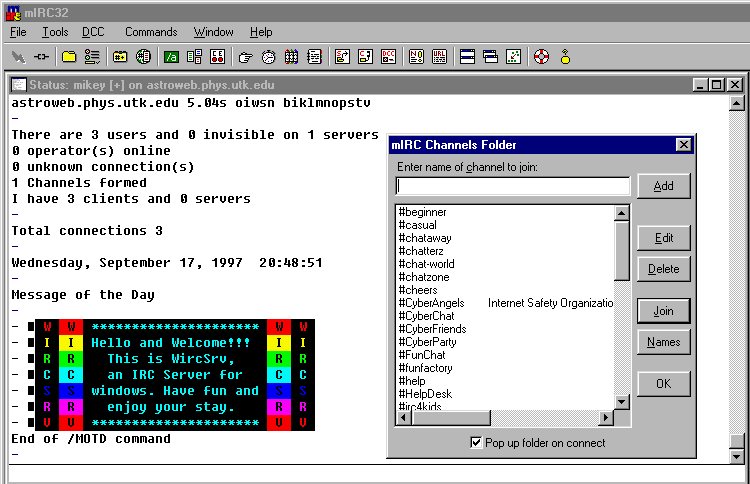The width and height of the screenshot is (750, 484).
Task: Click the pointing hand finger icon
Action: pyautogui.click(x=245, y=57)
